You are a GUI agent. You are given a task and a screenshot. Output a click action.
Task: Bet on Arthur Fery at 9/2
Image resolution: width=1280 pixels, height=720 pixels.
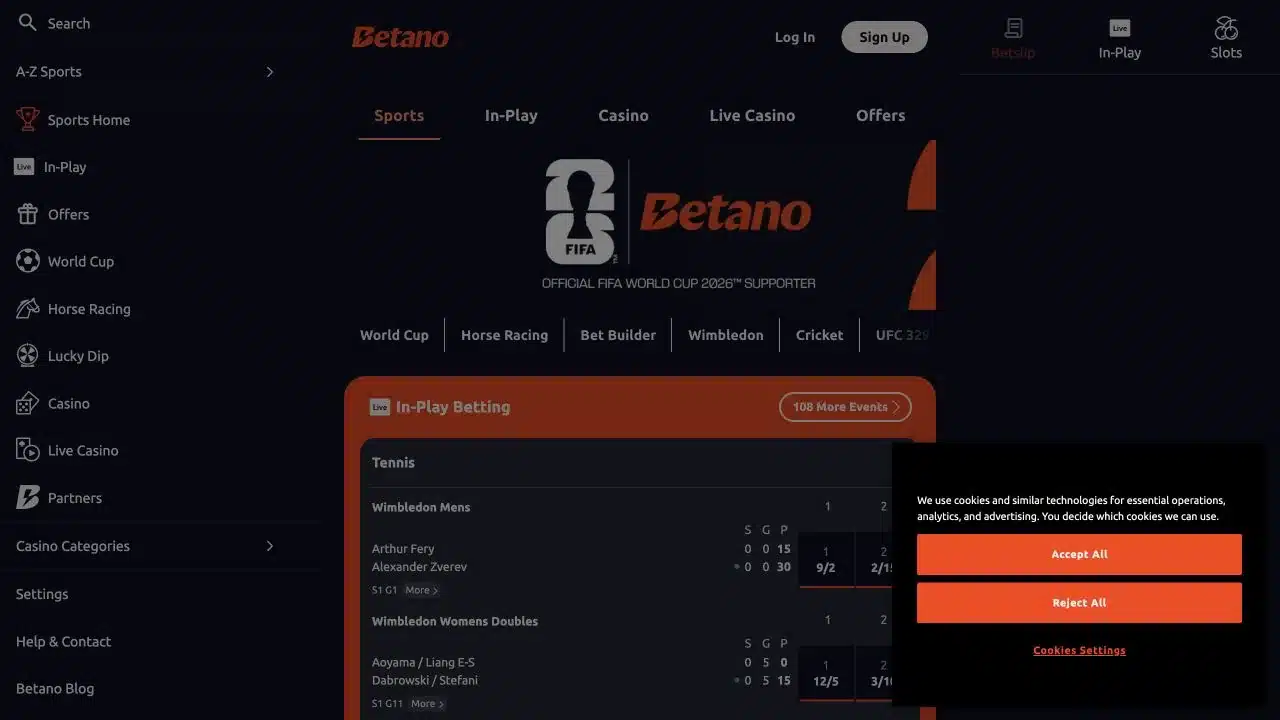826,559
